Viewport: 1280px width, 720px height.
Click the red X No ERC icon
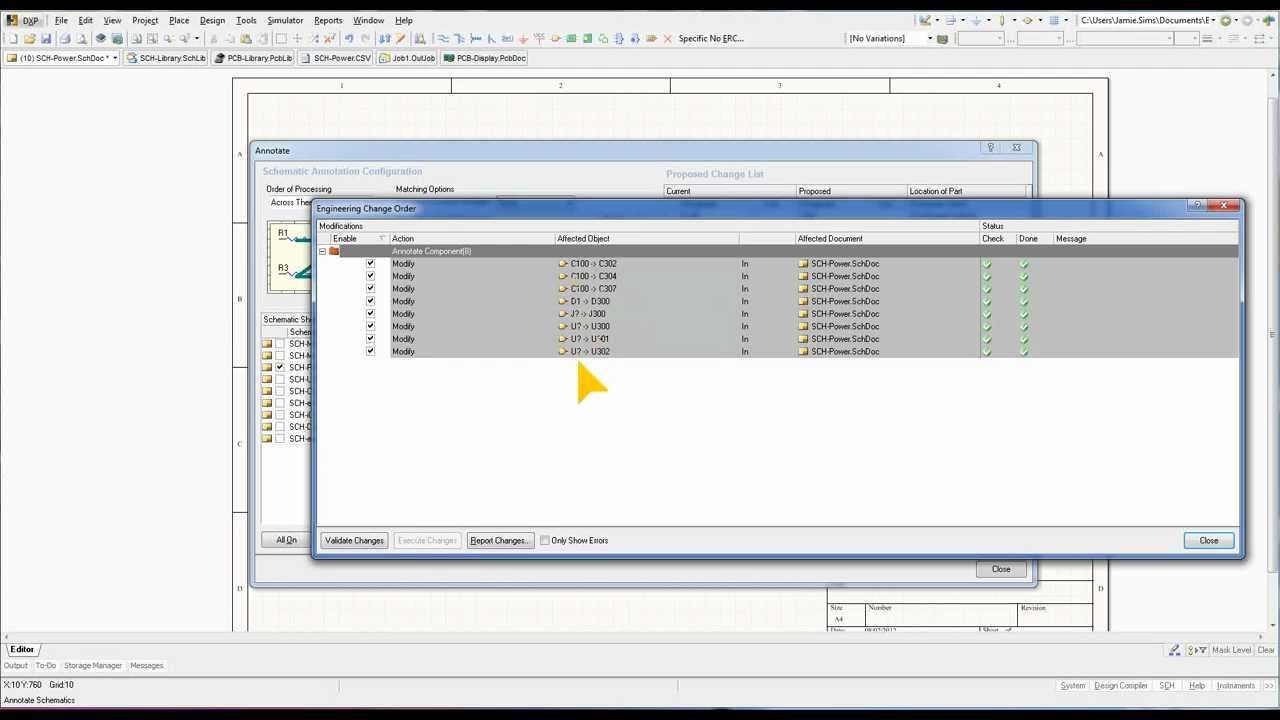pyautogui.click(x=668, y=39)
